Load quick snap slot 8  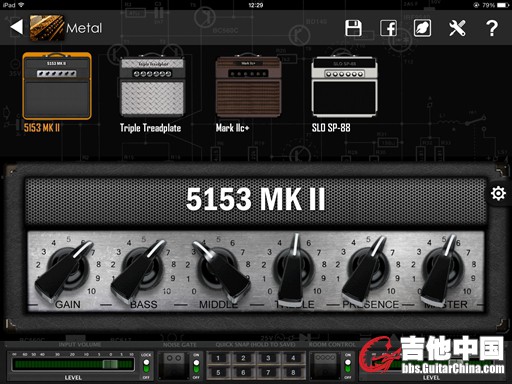[x=293, y=372]
